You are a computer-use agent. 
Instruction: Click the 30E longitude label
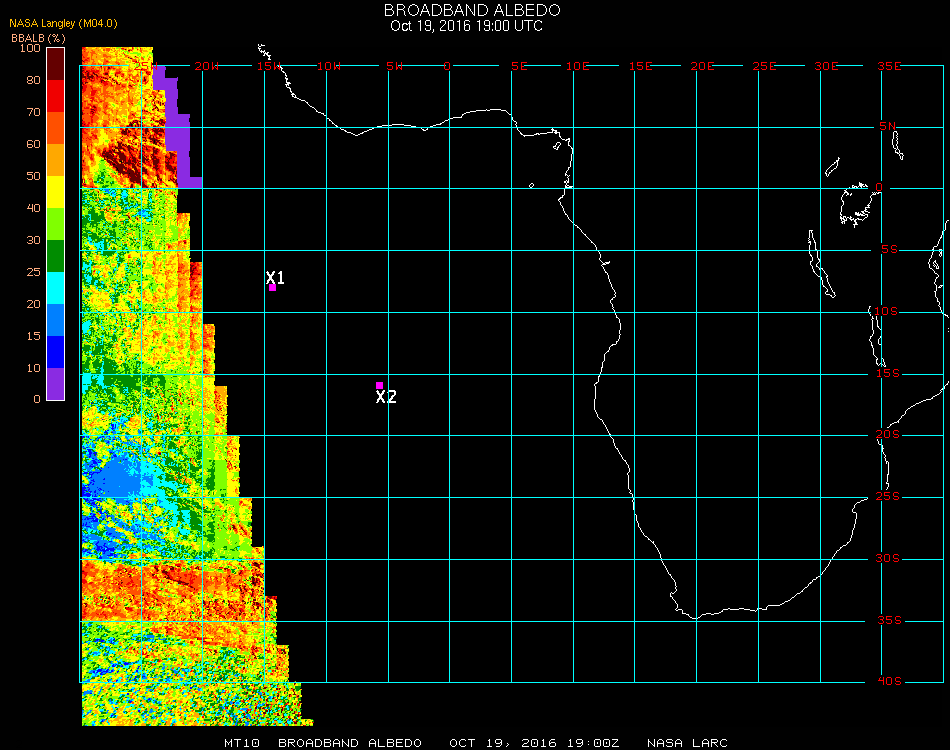826,66
